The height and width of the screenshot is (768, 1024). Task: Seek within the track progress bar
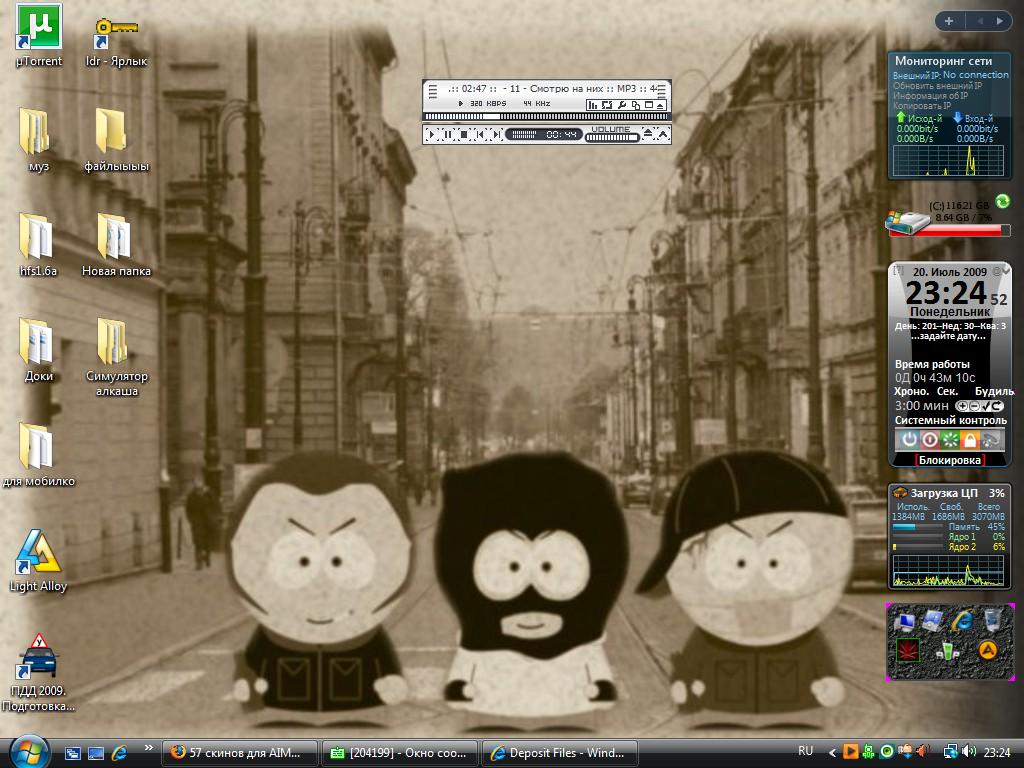click(546, 116)
